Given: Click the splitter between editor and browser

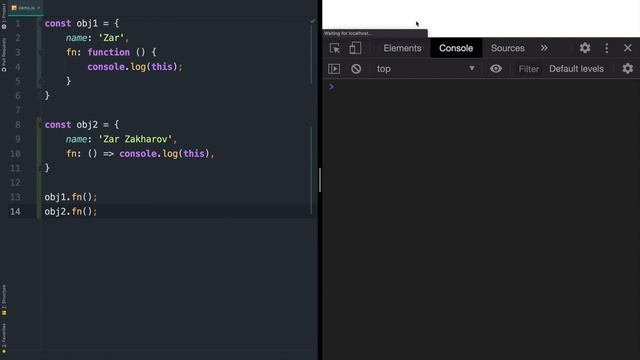Looking at the screenshot, I should pyautogui.click(x=320, y=180).
